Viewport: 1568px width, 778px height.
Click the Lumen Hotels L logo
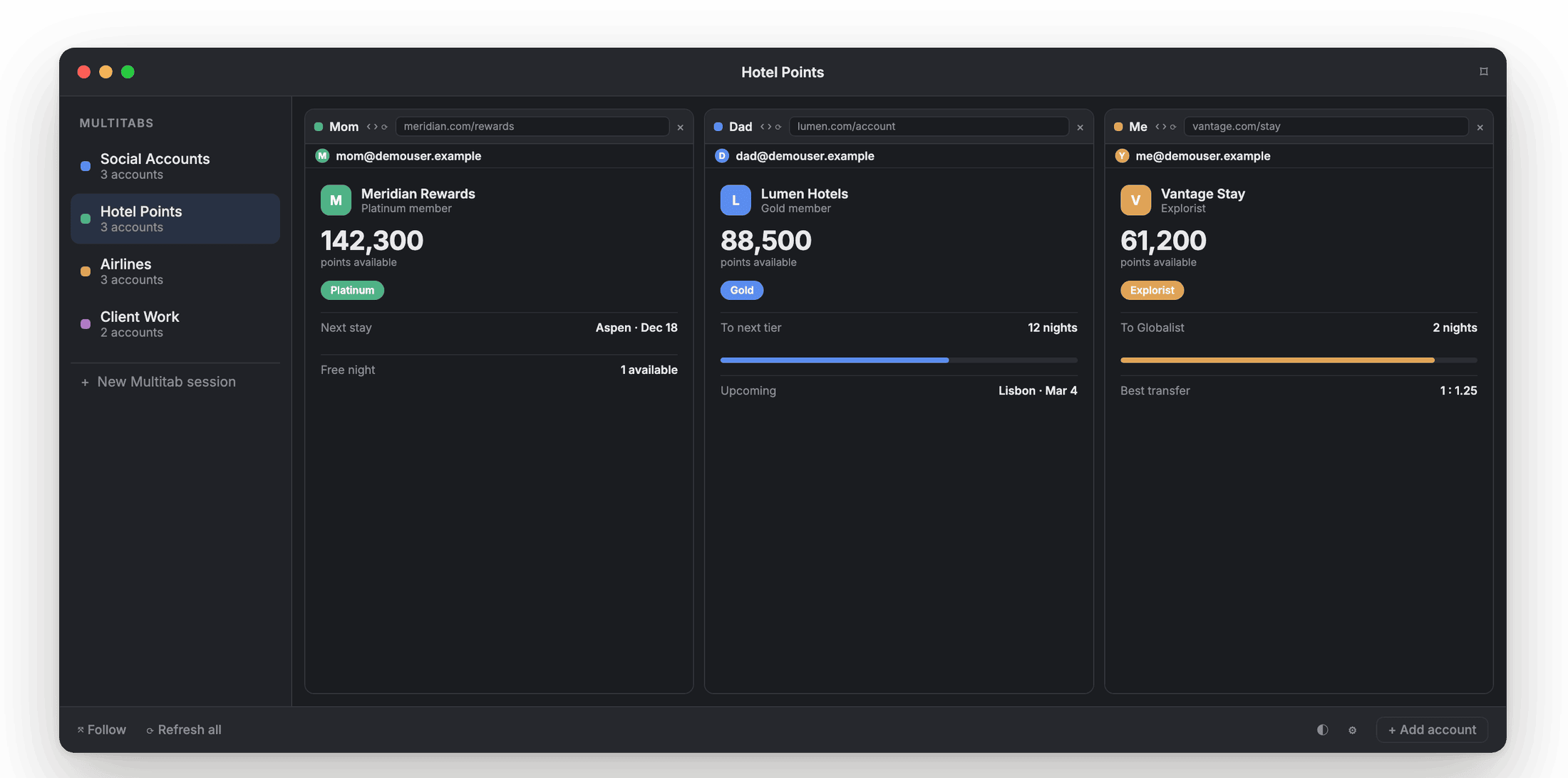coord(736,200)
